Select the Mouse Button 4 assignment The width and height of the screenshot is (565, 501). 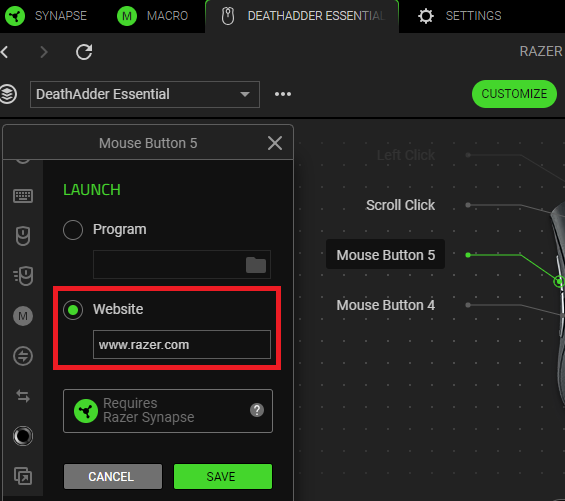386,305
